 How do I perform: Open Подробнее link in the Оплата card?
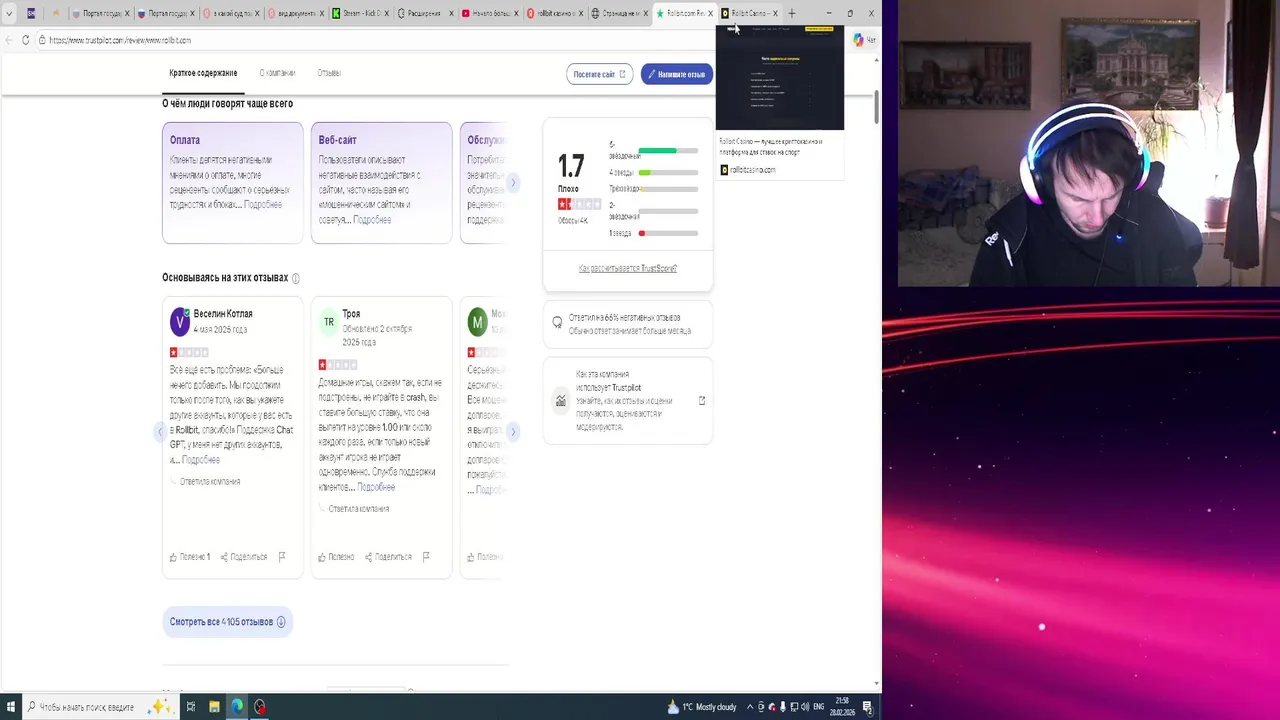pyautogui.click(x=263, y=205)
